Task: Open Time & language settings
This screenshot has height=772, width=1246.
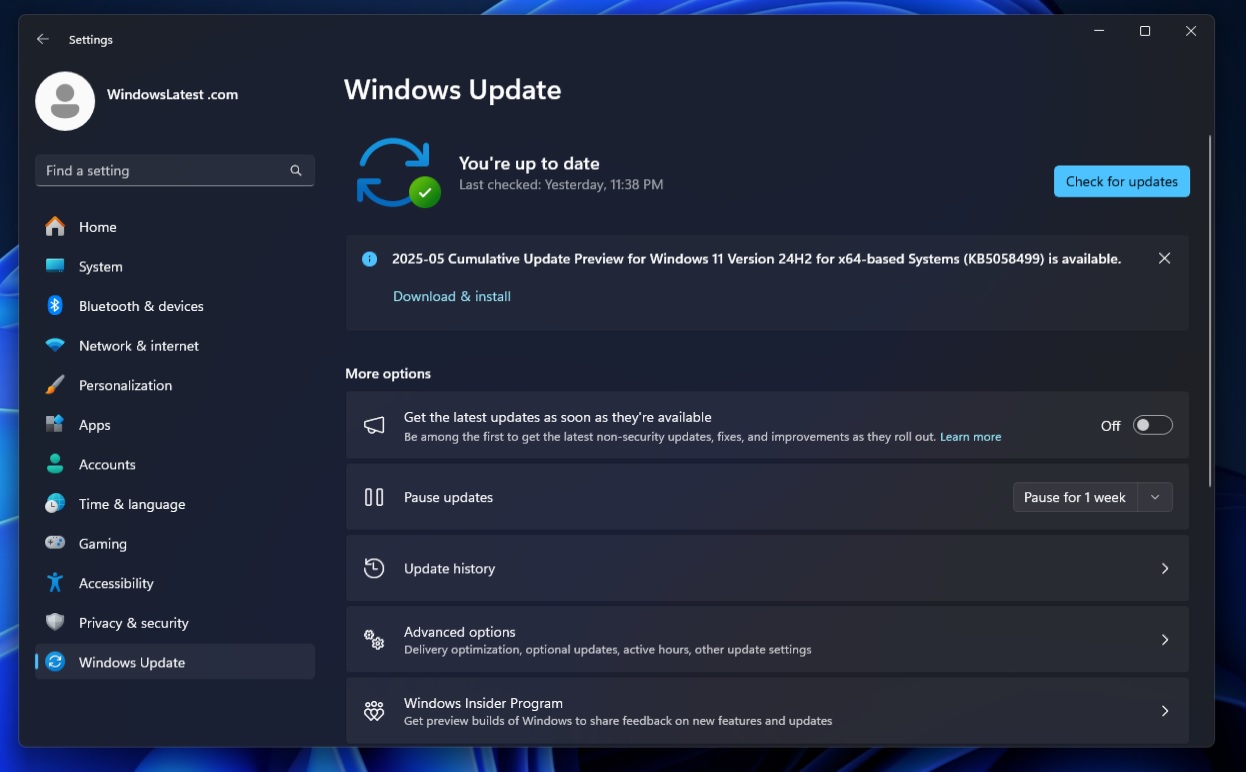Action: 175,504
